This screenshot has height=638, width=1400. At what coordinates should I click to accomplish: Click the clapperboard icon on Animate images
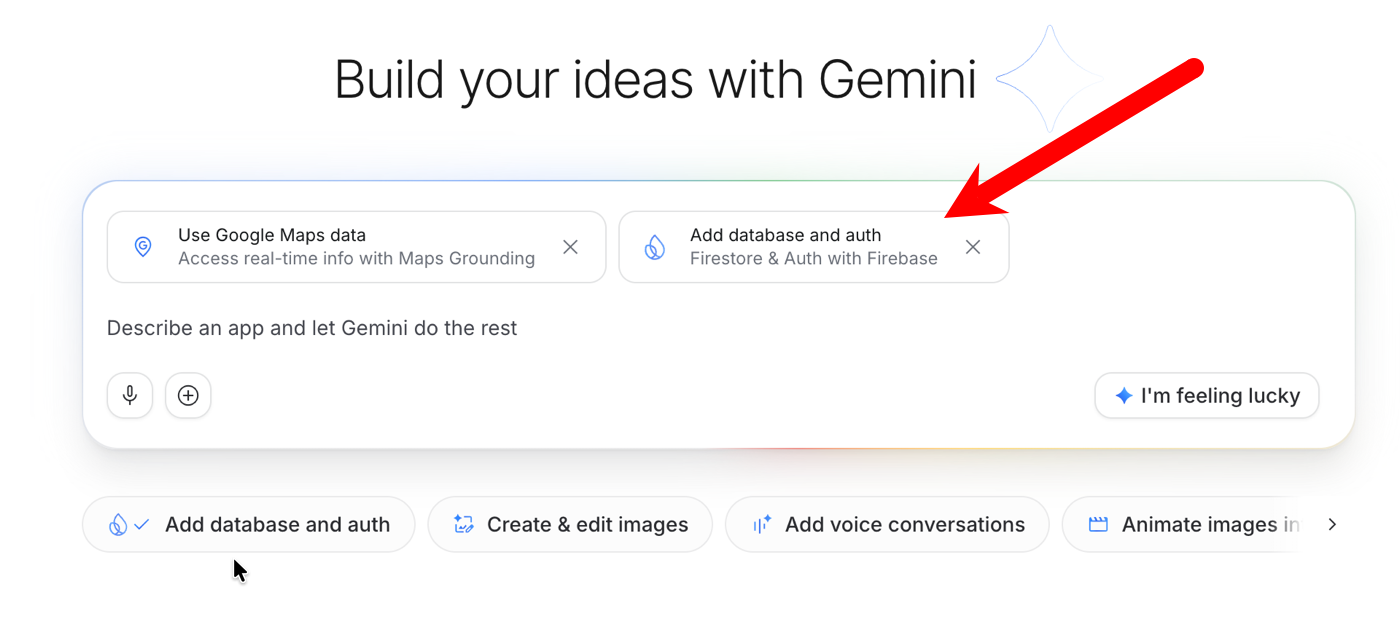point(1098,524)
